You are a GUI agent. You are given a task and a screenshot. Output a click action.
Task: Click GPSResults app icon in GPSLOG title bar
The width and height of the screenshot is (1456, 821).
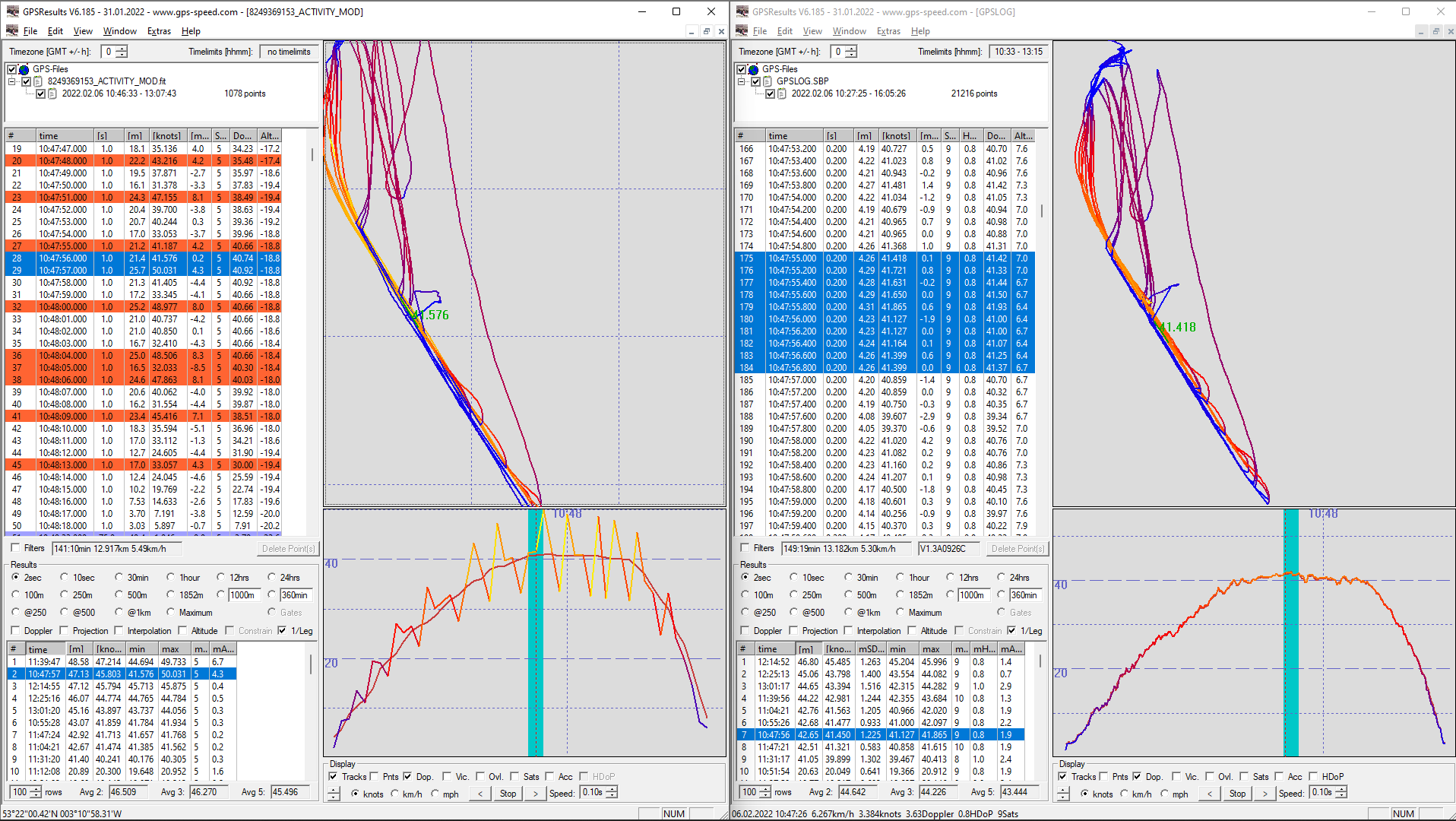coord(741,11)
